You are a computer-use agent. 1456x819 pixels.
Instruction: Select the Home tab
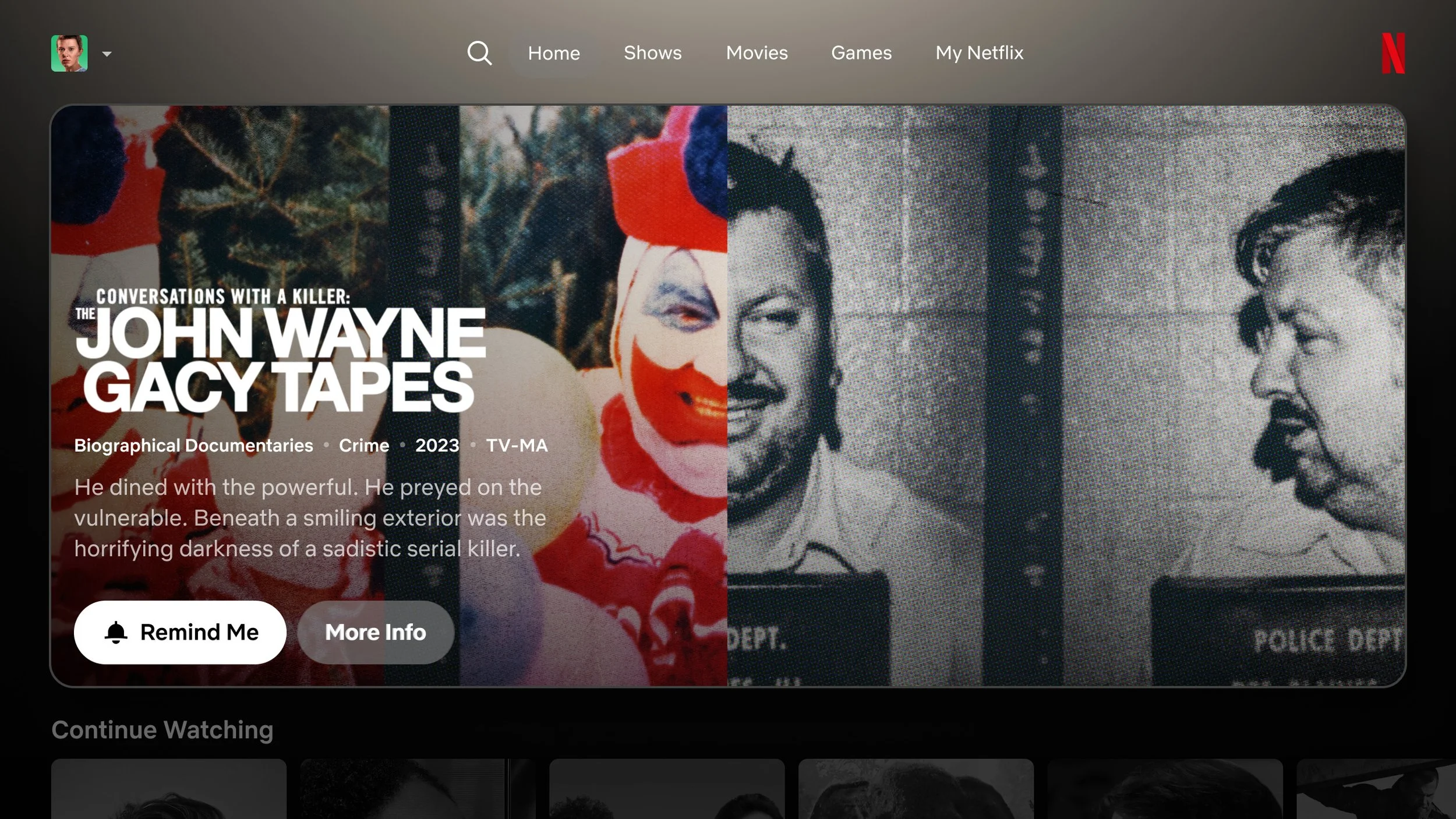[554, 53]
